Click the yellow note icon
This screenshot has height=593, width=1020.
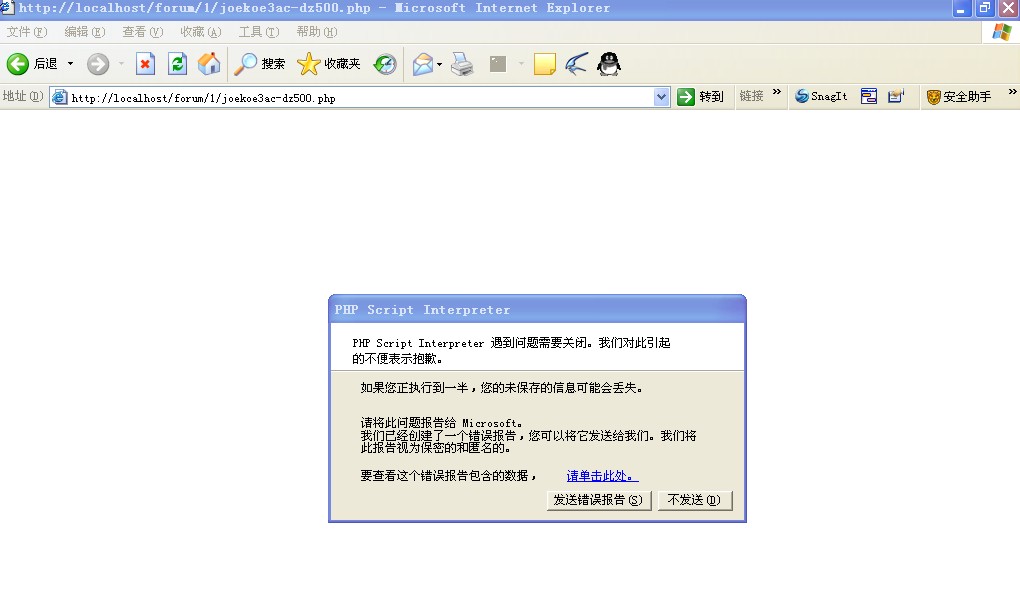(x=544, y=64)
